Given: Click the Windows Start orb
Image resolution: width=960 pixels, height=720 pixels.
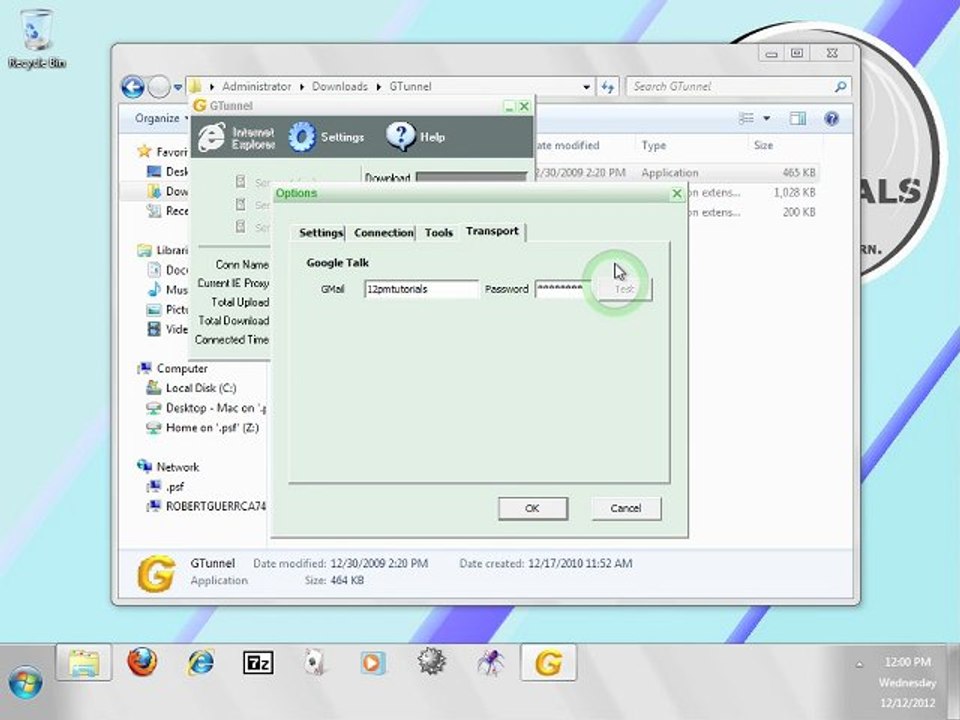Looking at the screenshot, I should tap(26, 682).
